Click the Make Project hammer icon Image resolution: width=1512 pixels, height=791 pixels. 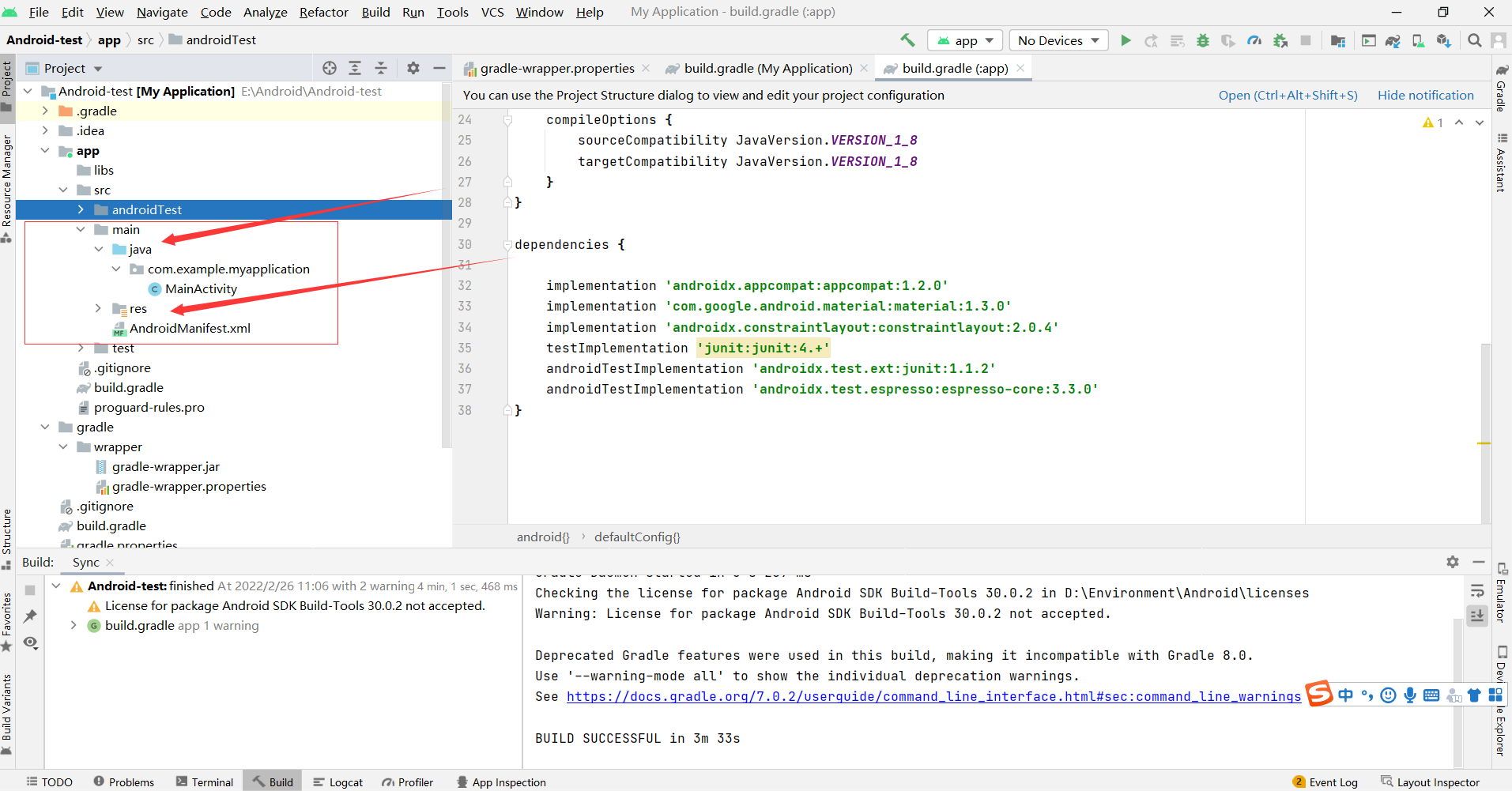pyautogui.click(x=907, y=40)
